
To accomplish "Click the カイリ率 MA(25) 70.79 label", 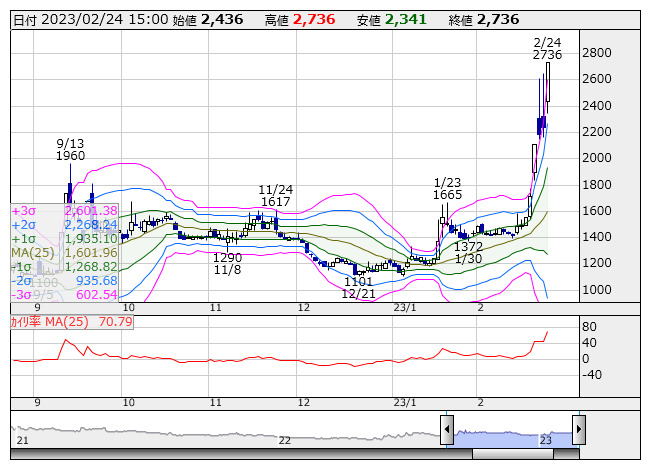I will (x=72, y=322).
